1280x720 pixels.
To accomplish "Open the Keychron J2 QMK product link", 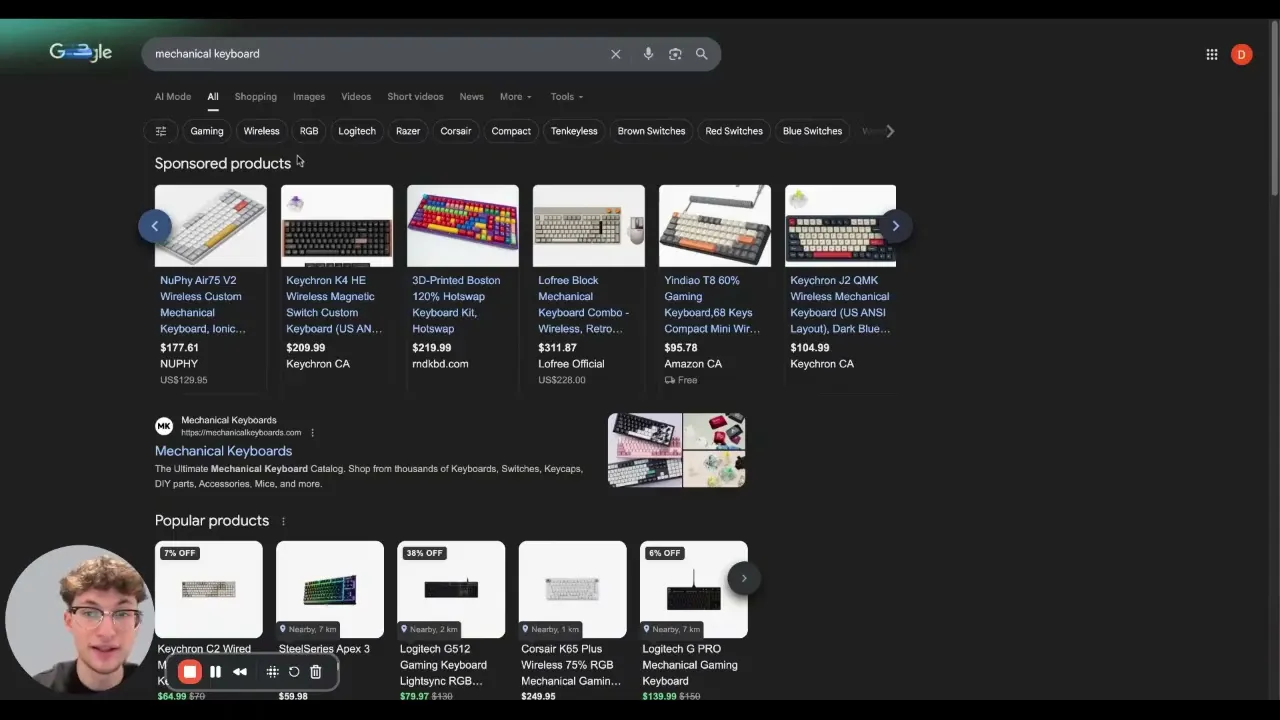I will 840,304.
